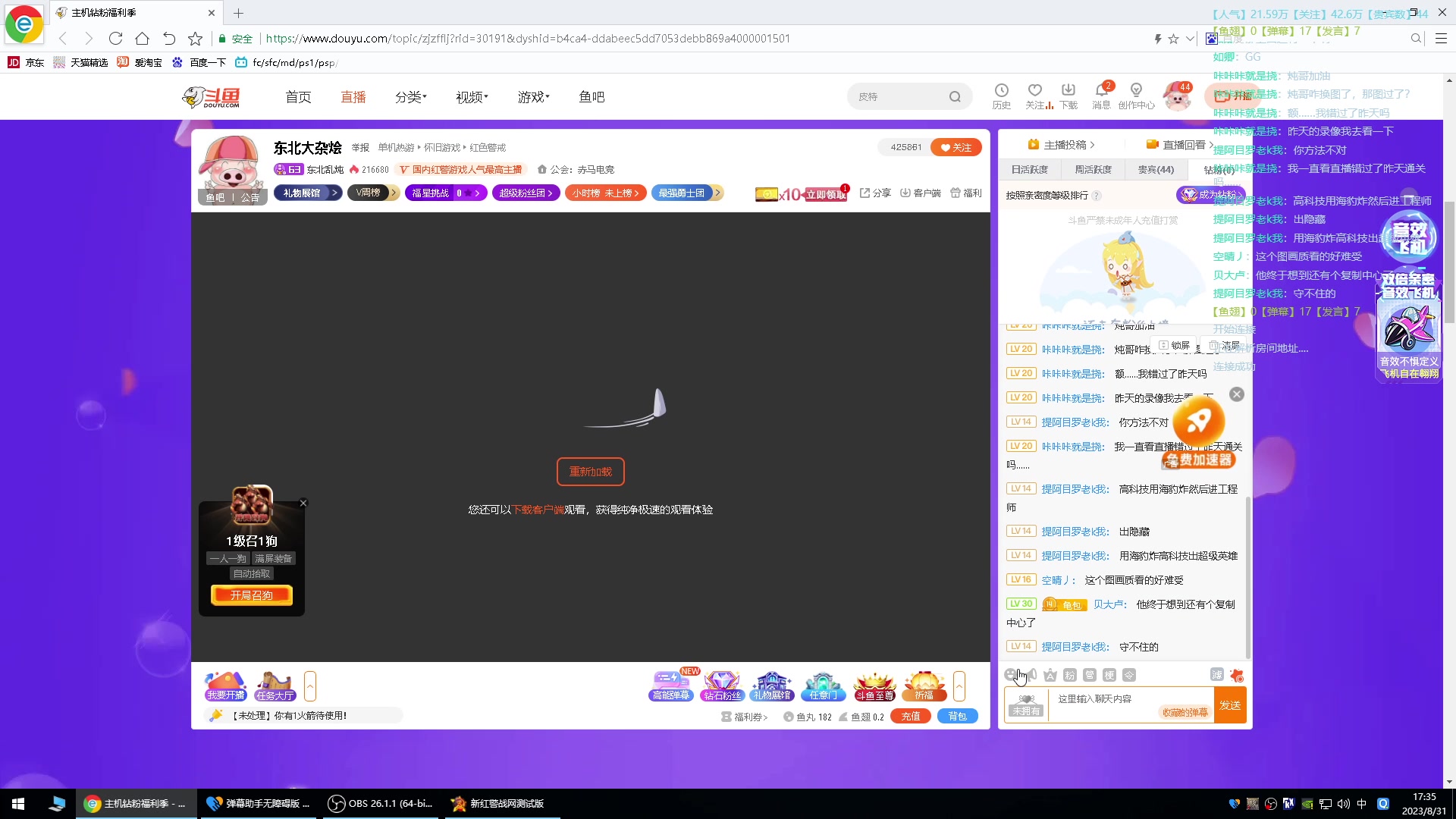
Task: Open the 礼物展馆 gift gallery icon
Action: tap(772, 685)
